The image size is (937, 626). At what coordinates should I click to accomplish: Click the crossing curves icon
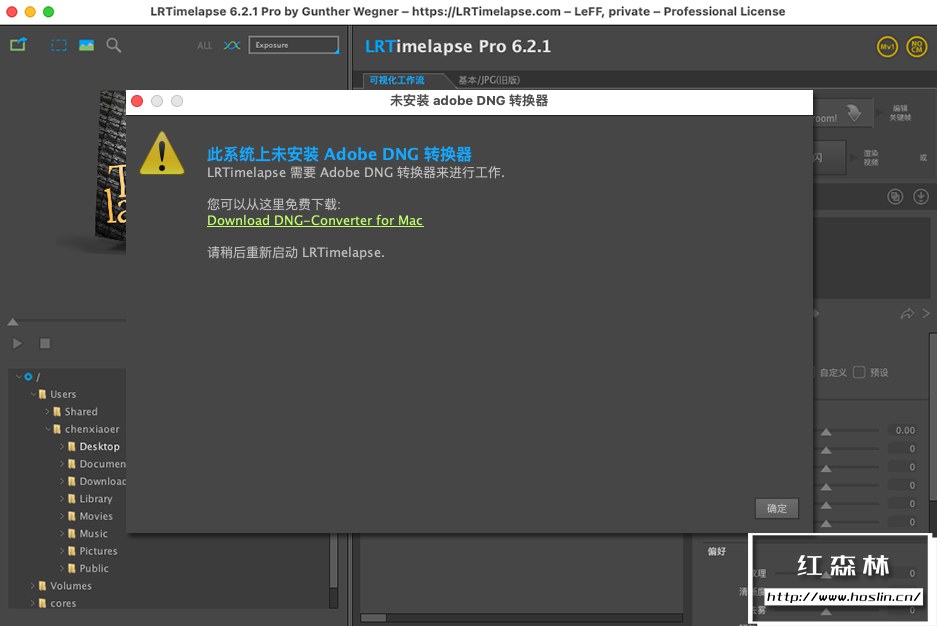coord(232,45)
